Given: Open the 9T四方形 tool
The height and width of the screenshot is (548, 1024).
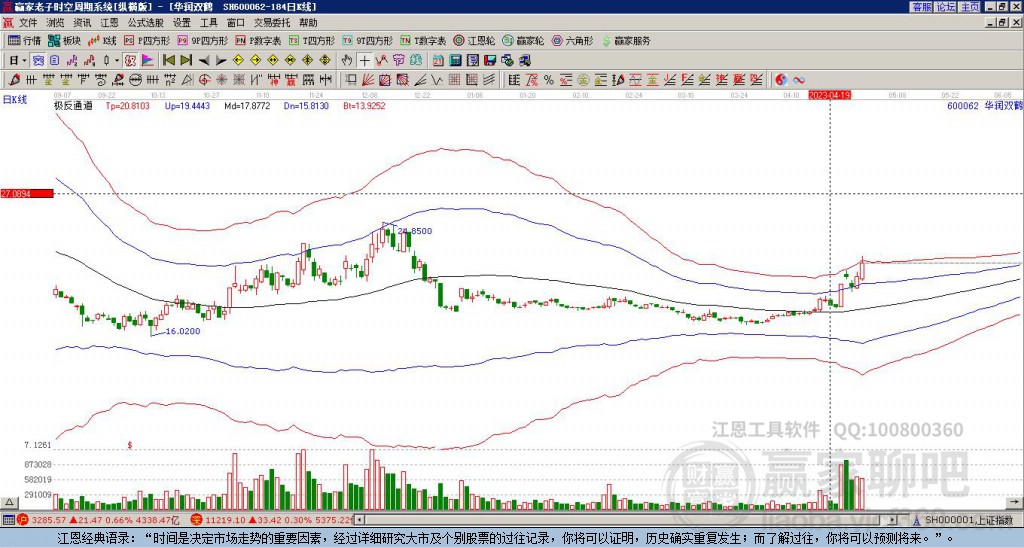Looking at the screenshot, I should [x=368, y=40].
